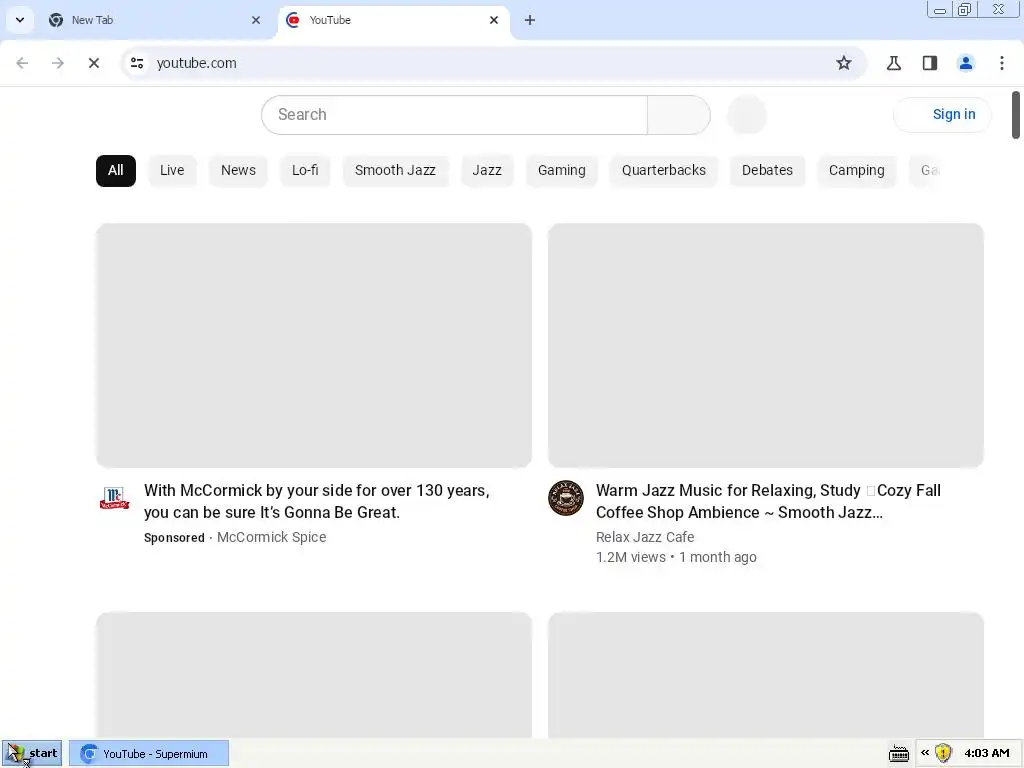Open the Warm Jazz Music title link
The height and width of the screenshot is (768, 1024).
coord(769,502)
